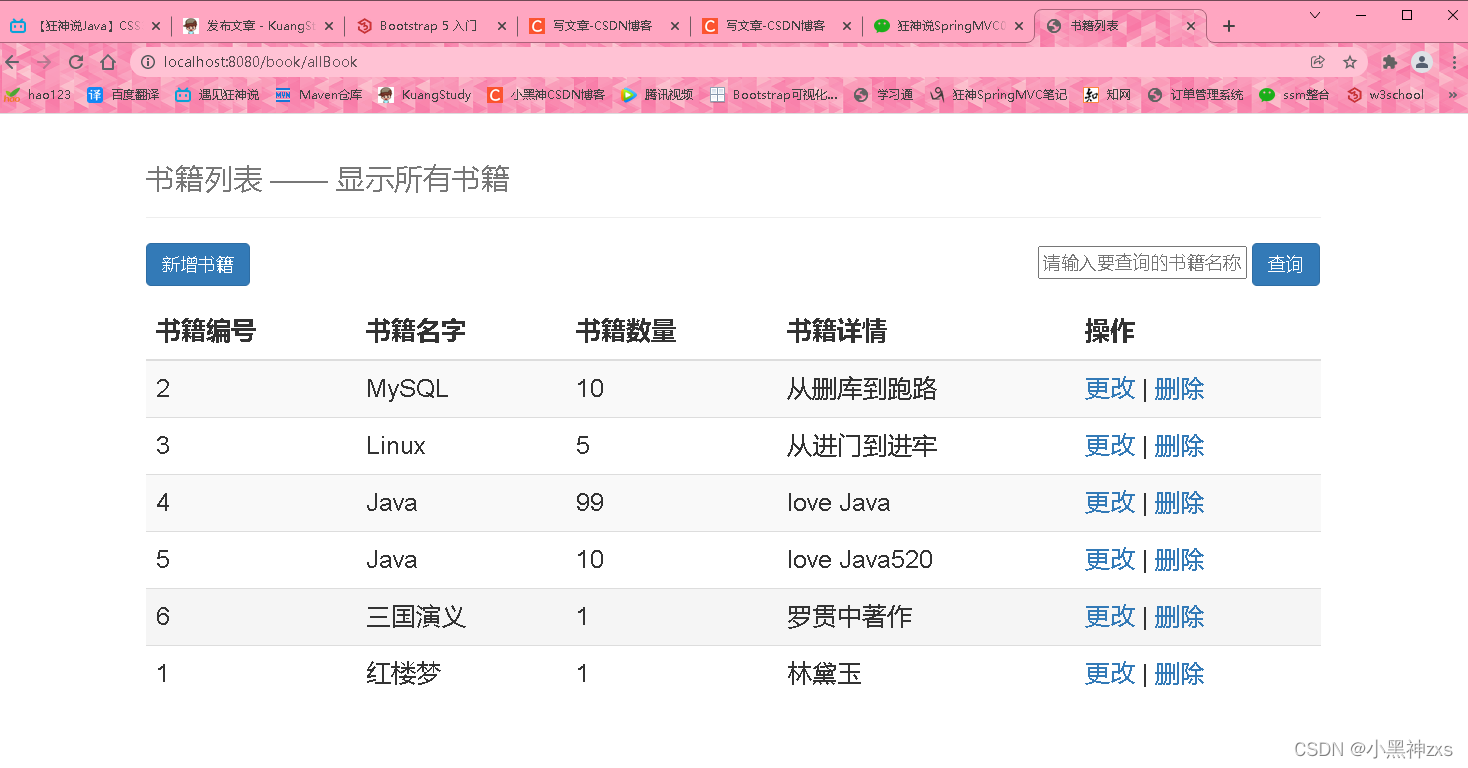Open tab search dropdown arrow

1315,14
